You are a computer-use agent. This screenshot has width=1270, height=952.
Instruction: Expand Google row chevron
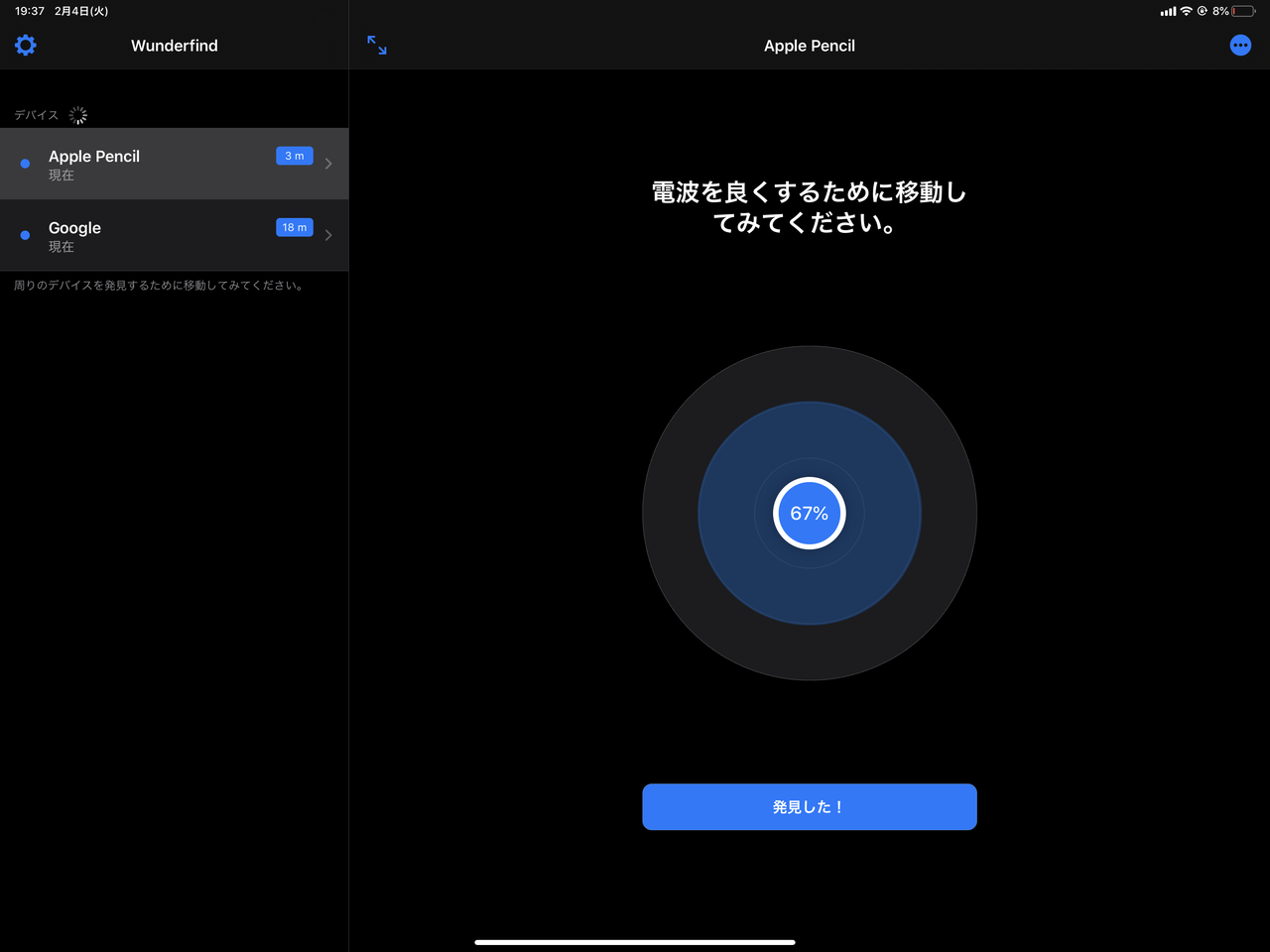[x=328, y=235]
